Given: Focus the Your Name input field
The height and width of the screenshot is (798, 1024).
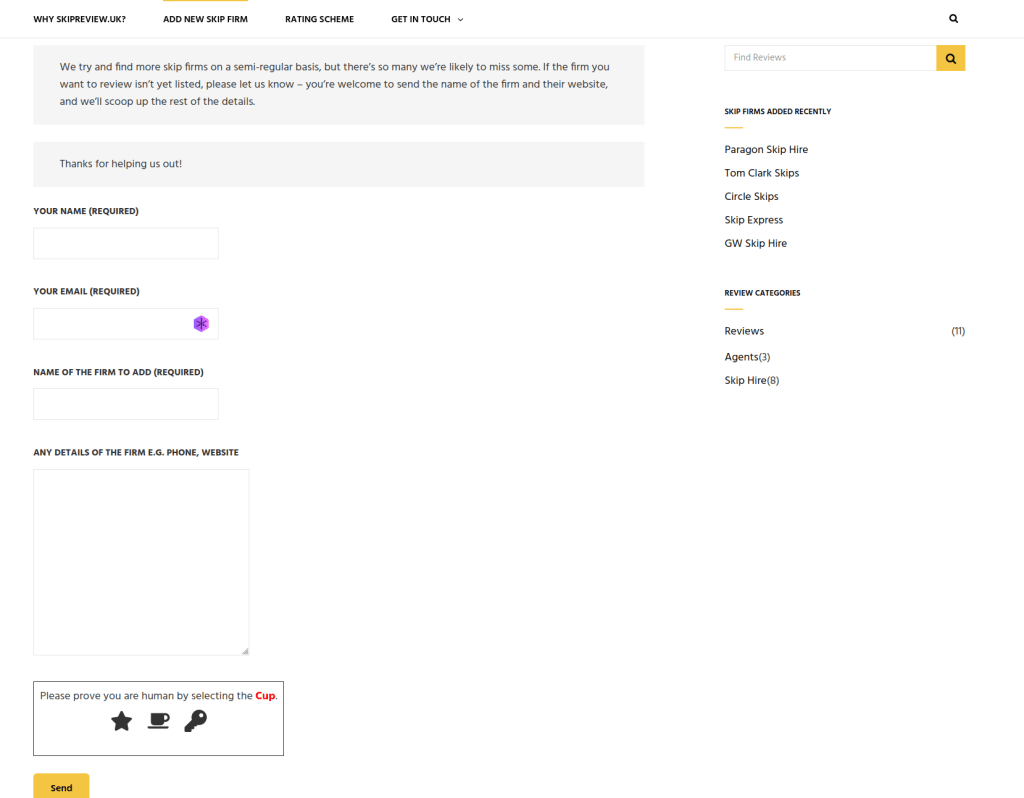Looking at the screenshot, I should pos(126,244).
